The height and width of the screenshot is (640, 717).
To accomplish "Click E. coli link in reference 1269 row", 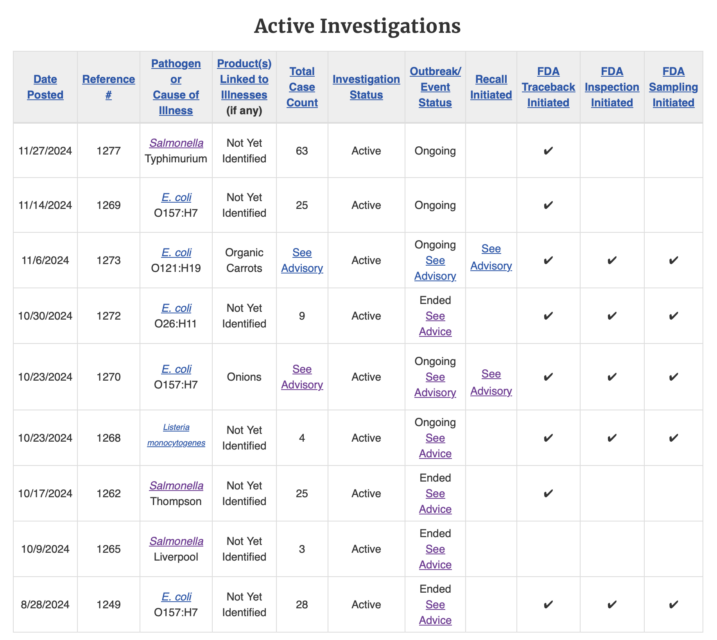I will tap(176, 197).
